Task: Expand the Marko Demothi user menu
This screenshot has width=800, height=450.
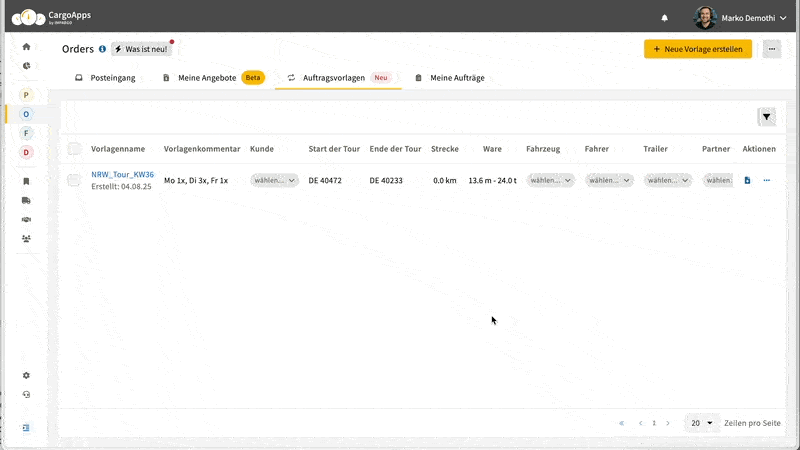Action: 783,18
